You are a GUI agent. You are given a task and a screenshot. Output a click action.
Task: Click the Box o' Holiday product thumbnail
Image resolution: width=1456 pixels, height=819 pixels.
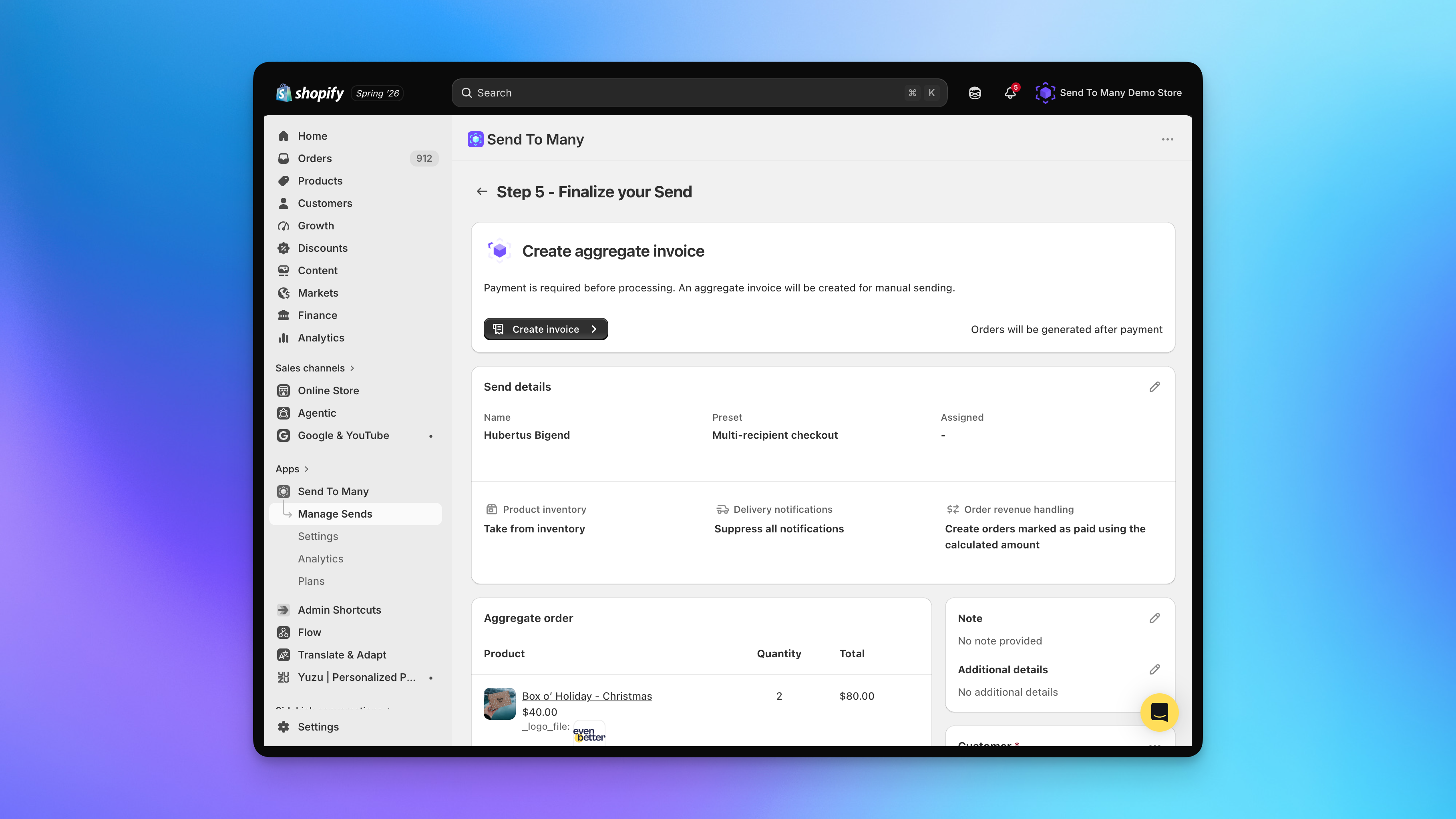tap(499, 704)
